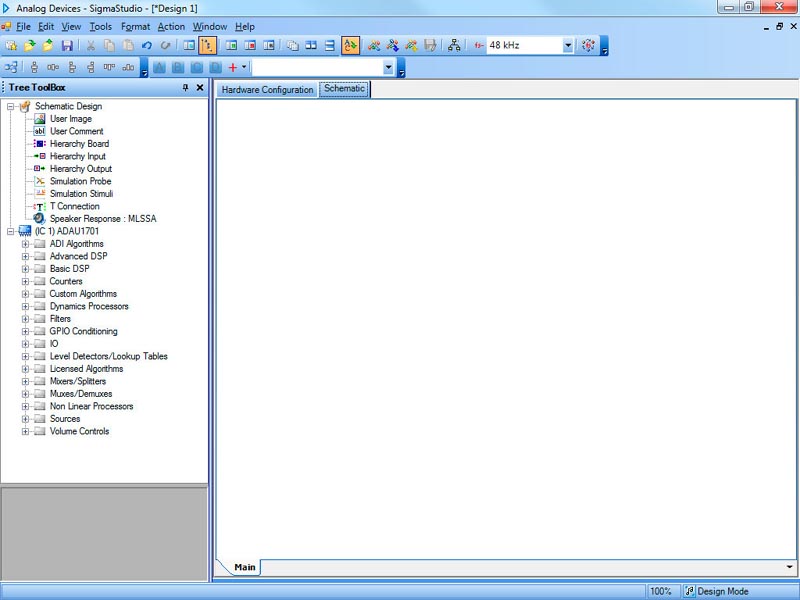Click the C button in the second toolbar

[x=196, y=67]
